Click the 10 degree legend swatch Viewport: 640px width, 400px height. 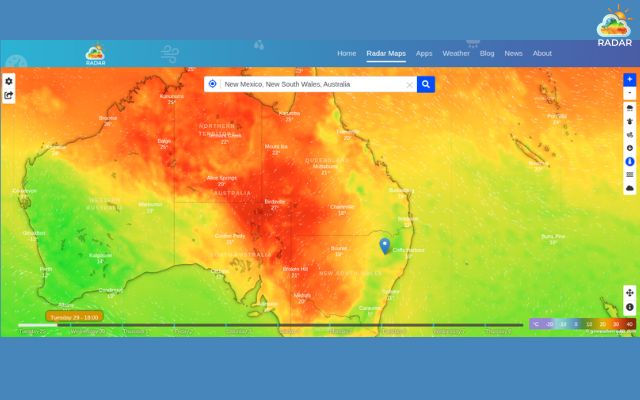[x=589, y=324]
